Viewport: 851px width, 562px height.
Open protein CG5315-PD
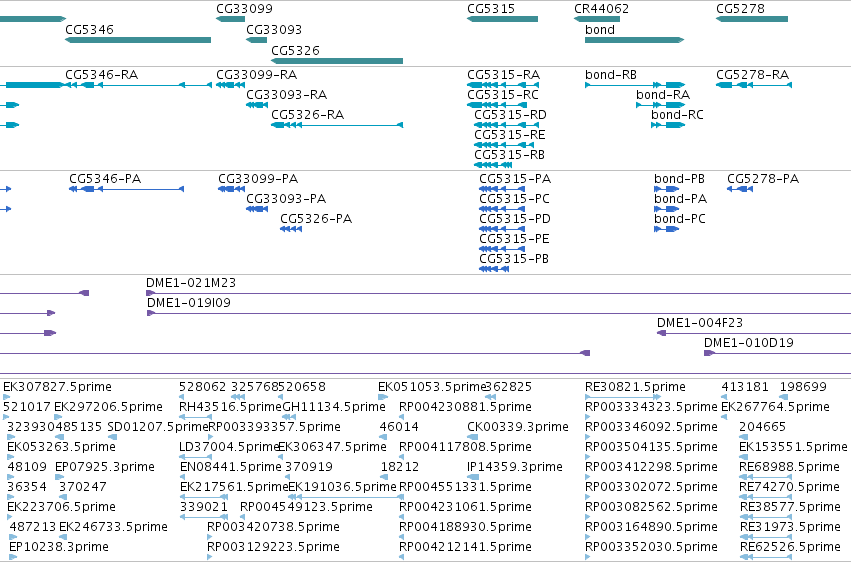(x=502, y=229)
